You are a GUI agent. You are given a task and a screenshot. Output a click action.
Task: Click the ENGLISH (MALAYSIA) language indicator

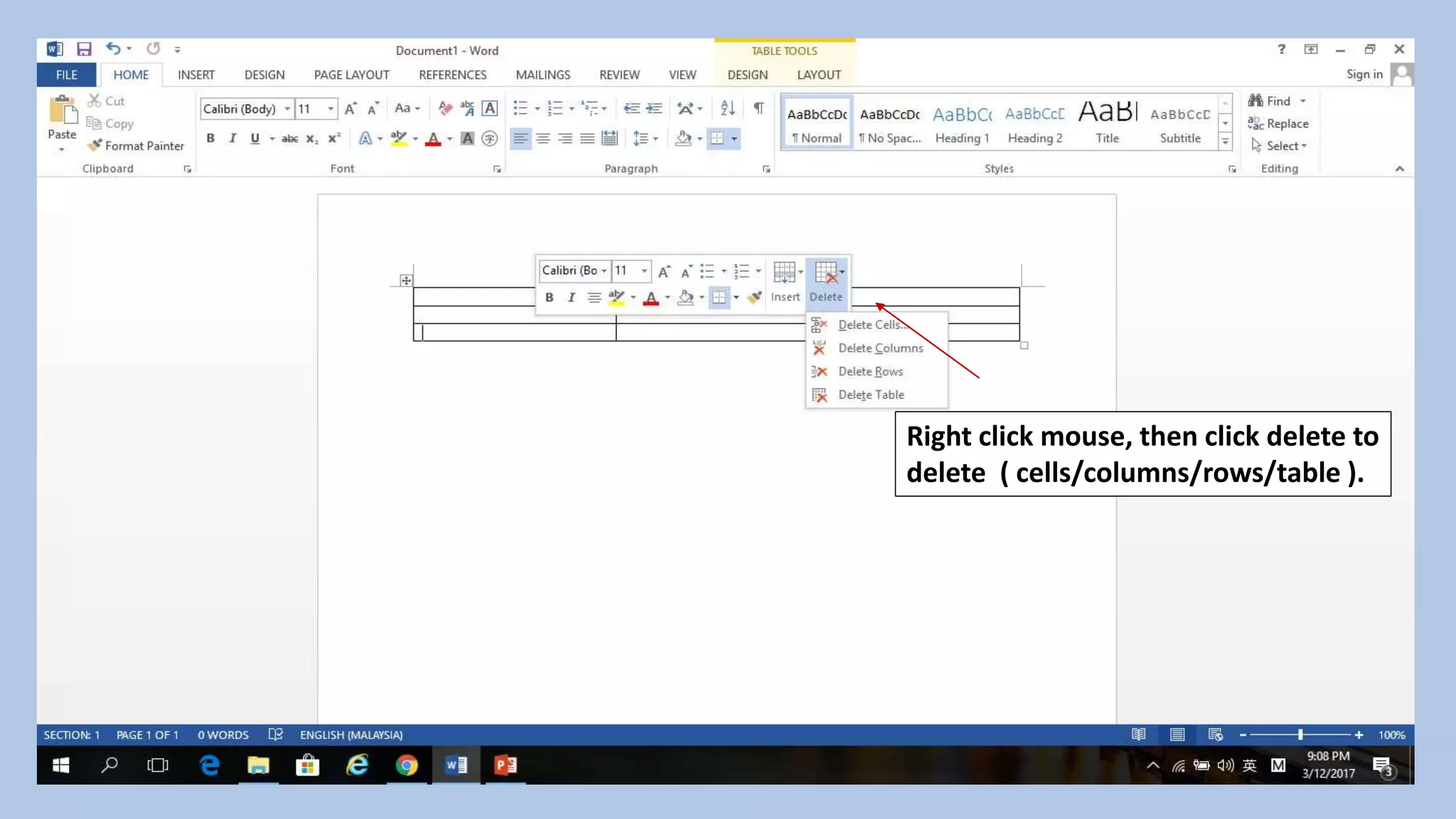351,735
